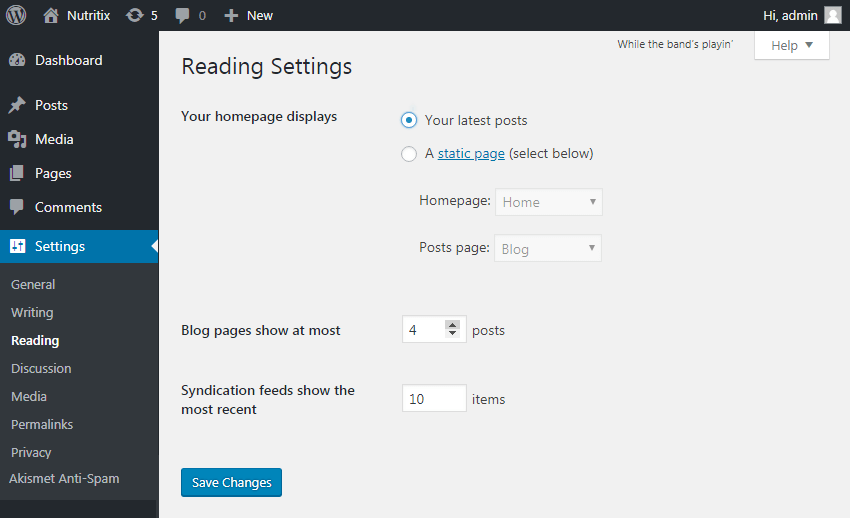Increase blog posts count with up arrow
The height and width of the screenshot is (518, 850).
(x=452, y=325)
